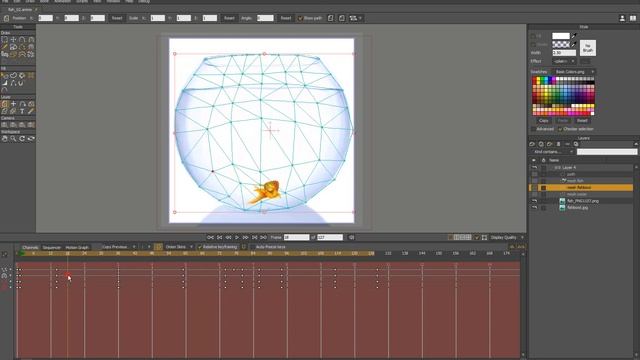Select the Select Shape fill tool
The image size is (640, 360).
click(4, 76)
